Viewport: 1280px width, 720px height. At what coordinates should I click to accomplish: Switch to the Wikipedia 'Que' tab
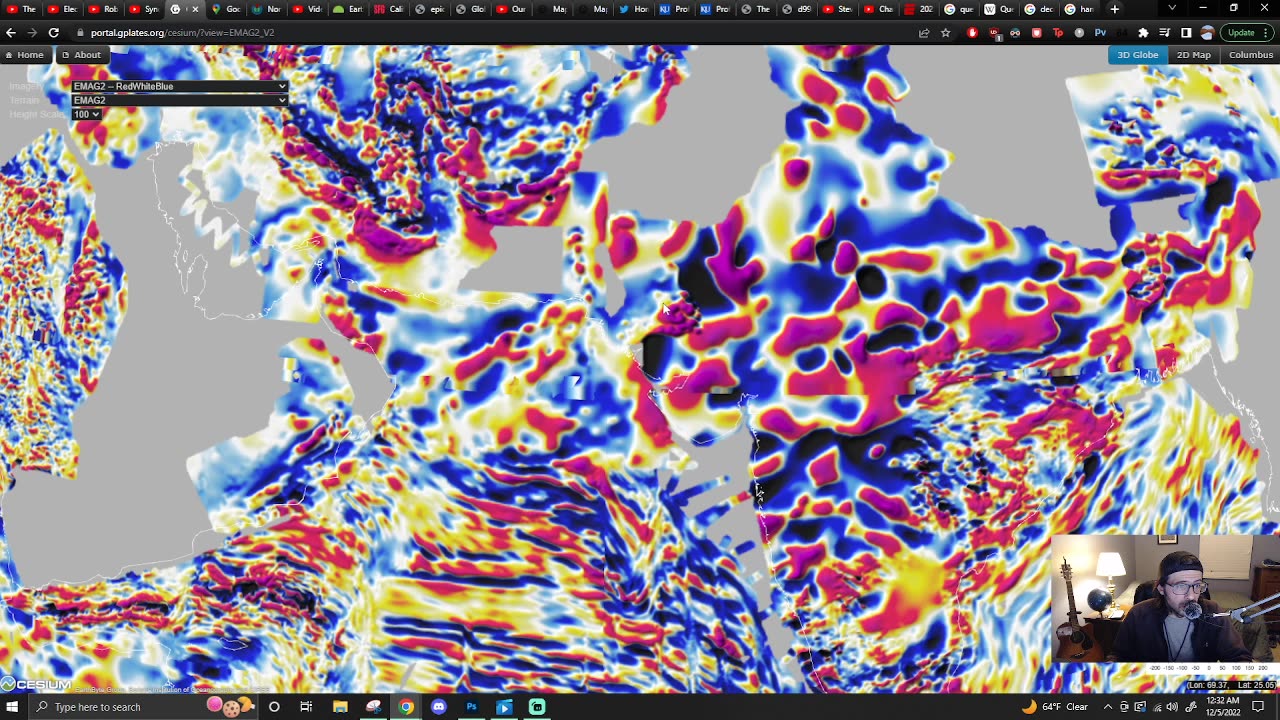(x=1000, y=9)
